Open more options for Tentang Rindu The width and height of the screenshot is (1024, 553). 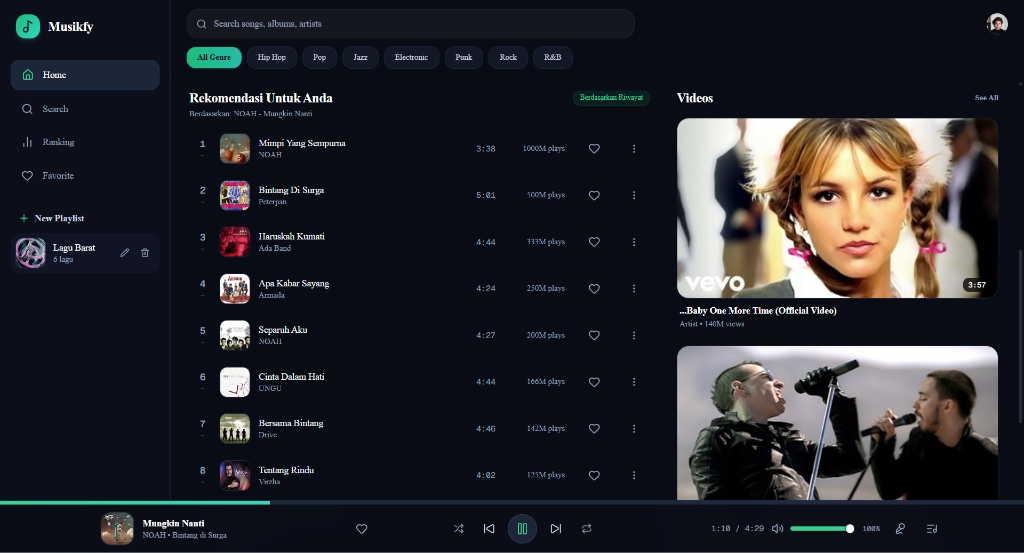pos(633,475)
